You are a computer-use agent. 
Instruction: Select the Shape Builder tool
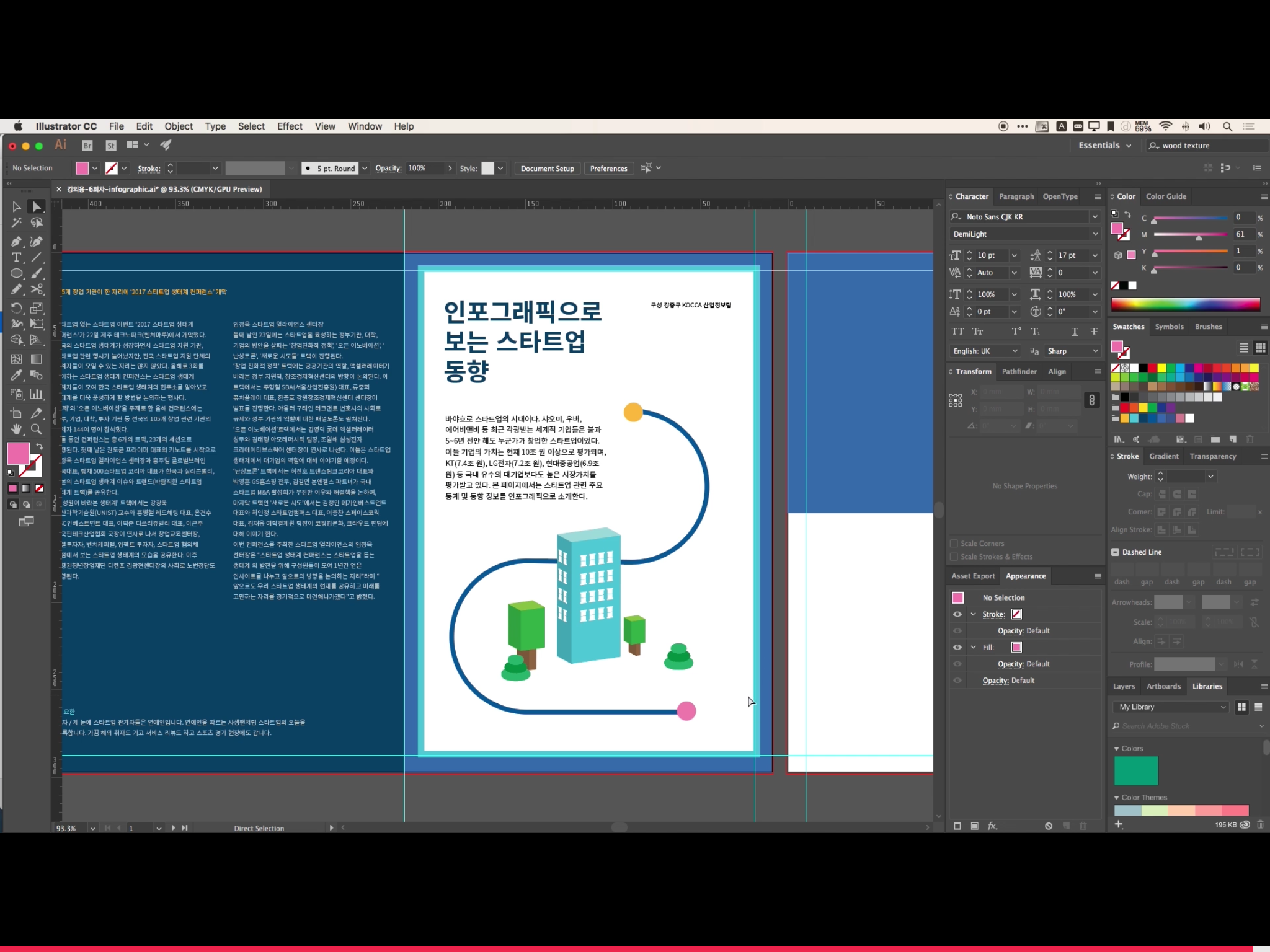coord(17,340)
